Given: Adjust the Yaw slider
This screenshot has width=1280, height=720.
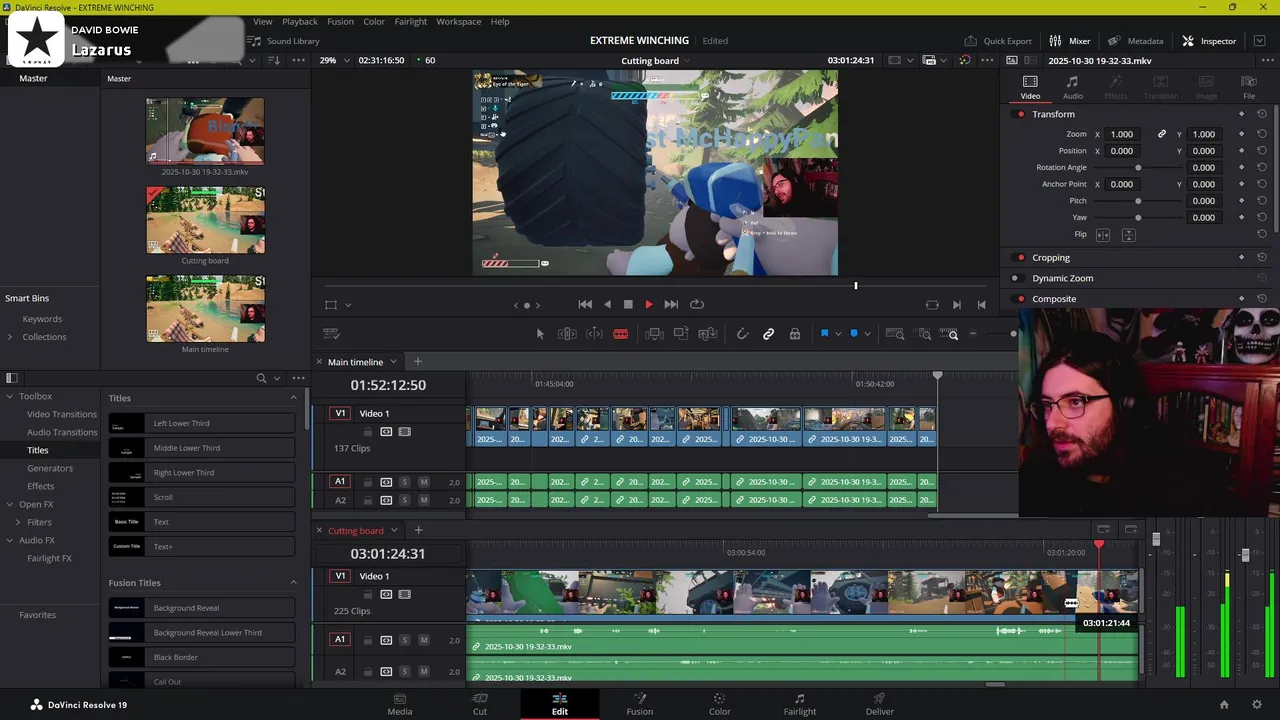Looking at the screenshot, I should pos(1138,218).
